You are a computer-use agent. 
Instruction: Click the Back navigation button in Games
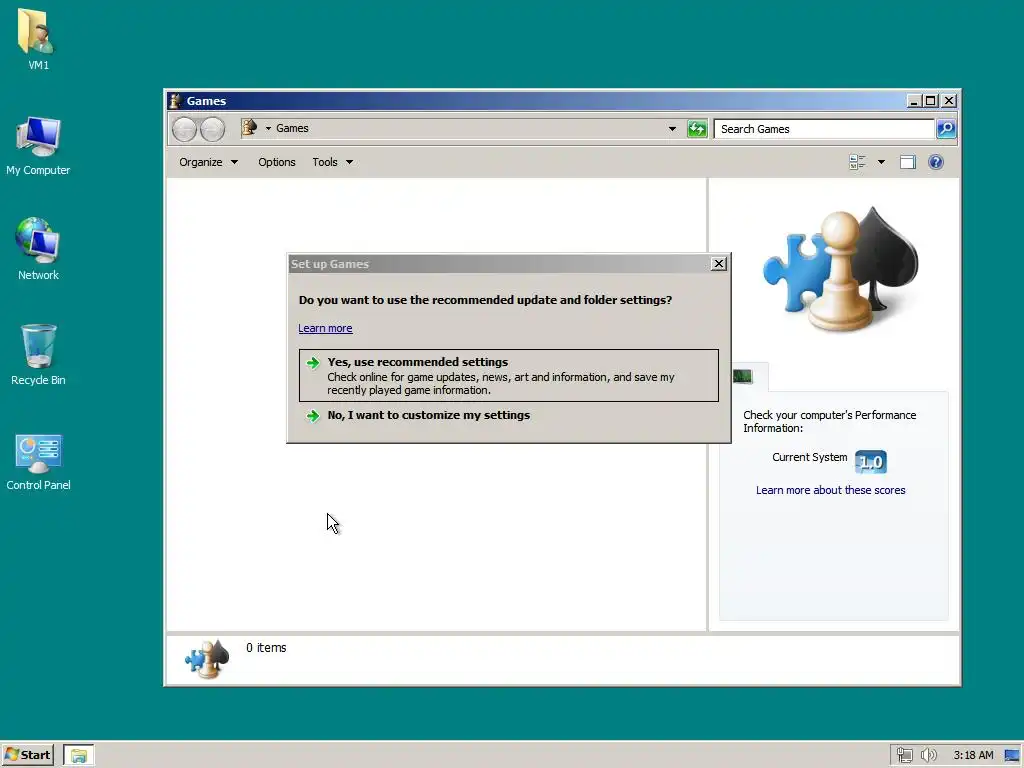click(185, 129)
